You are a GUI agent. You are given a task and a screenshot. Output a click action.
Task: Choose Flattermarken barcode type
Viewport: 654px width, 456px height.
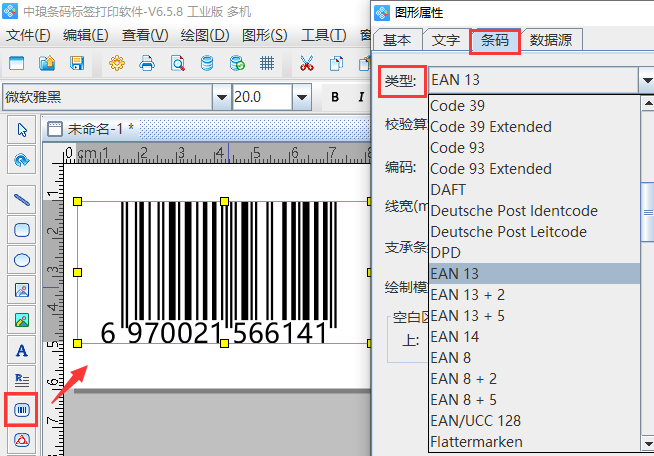click(x=534, y=442)
